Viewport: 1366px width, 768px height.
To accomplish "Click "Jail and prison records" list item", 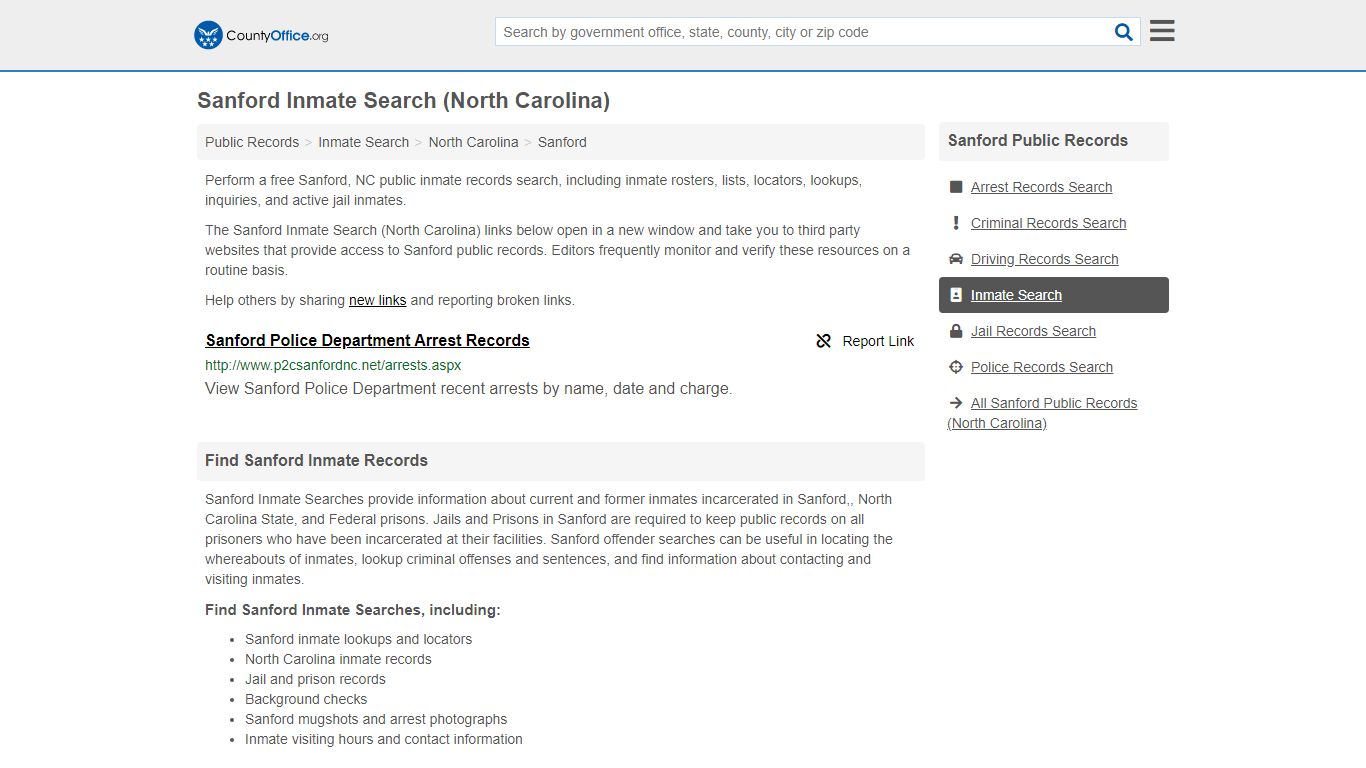I will point(315,679).
